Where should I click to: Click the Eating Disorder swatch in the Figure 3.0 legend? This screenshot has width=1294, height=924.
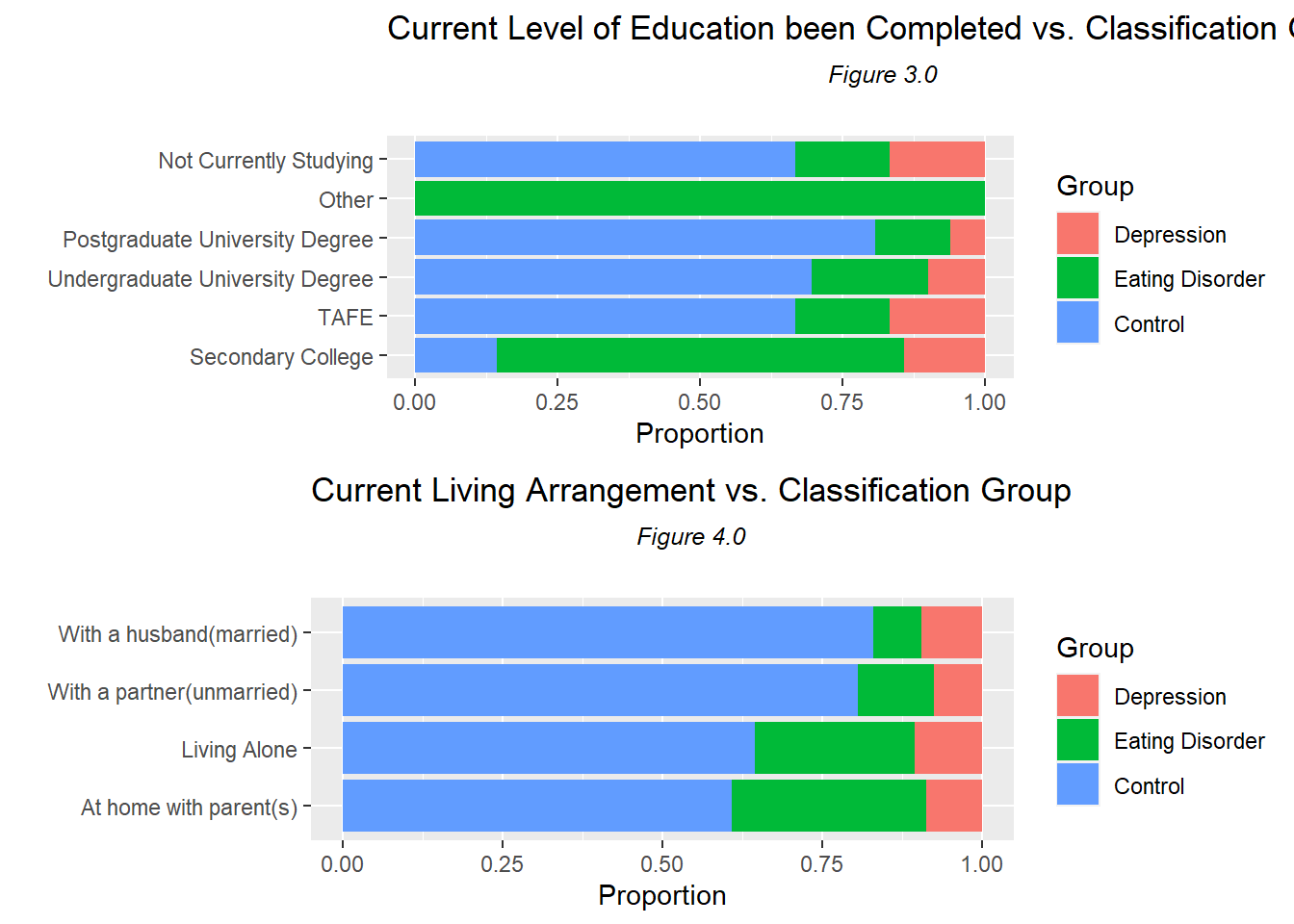[1077, 278]
